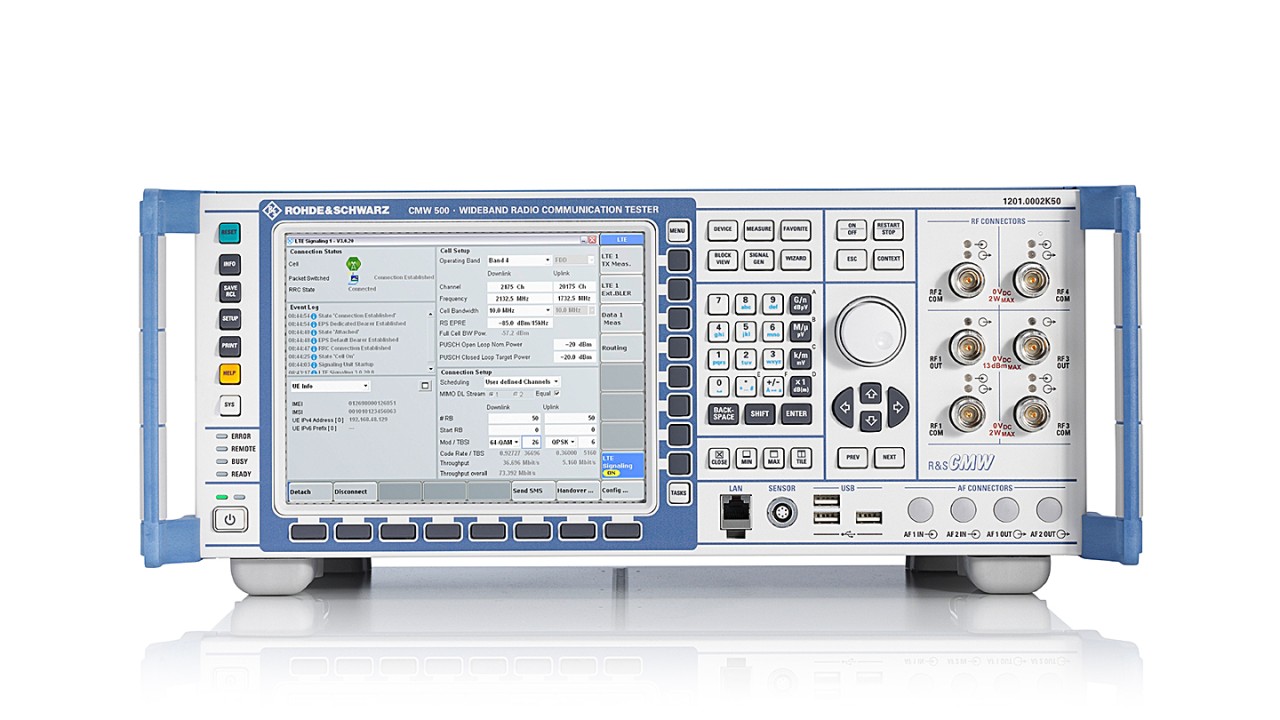Click the Packet Switched status icon

coord(354,279)
